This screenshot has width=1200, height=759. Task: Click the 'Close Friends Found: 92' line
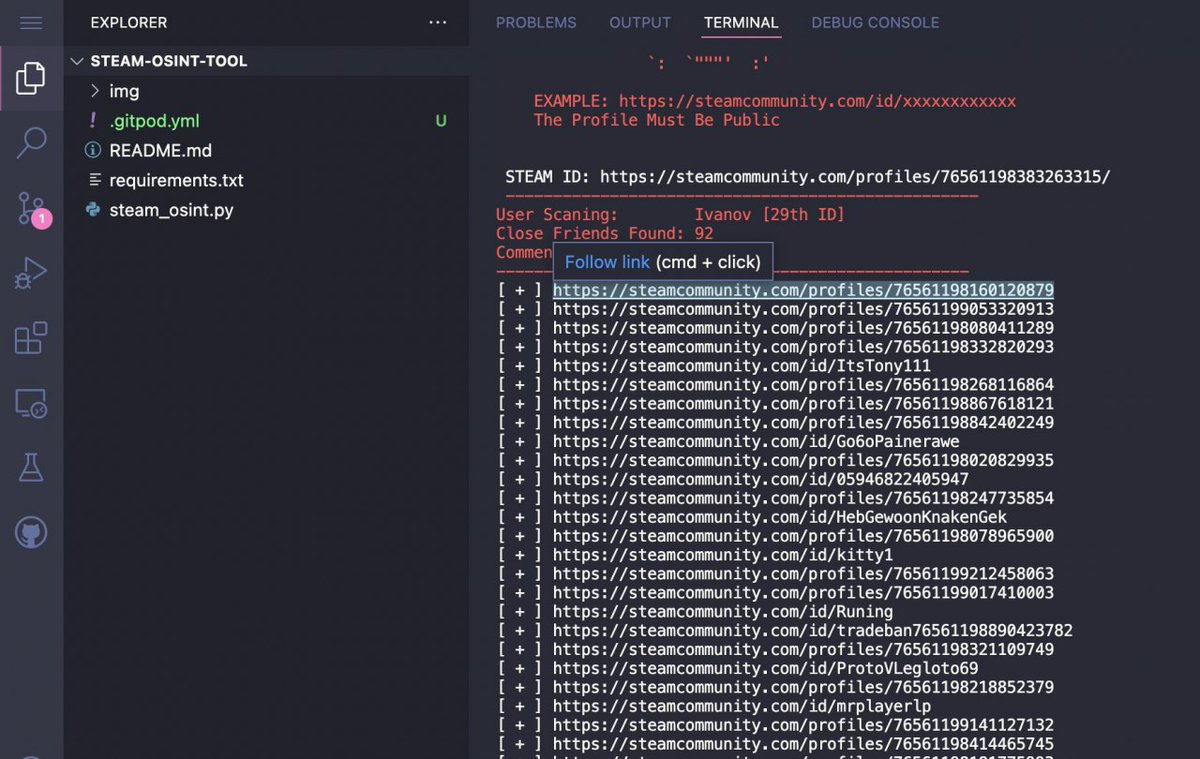click(604, 234)
